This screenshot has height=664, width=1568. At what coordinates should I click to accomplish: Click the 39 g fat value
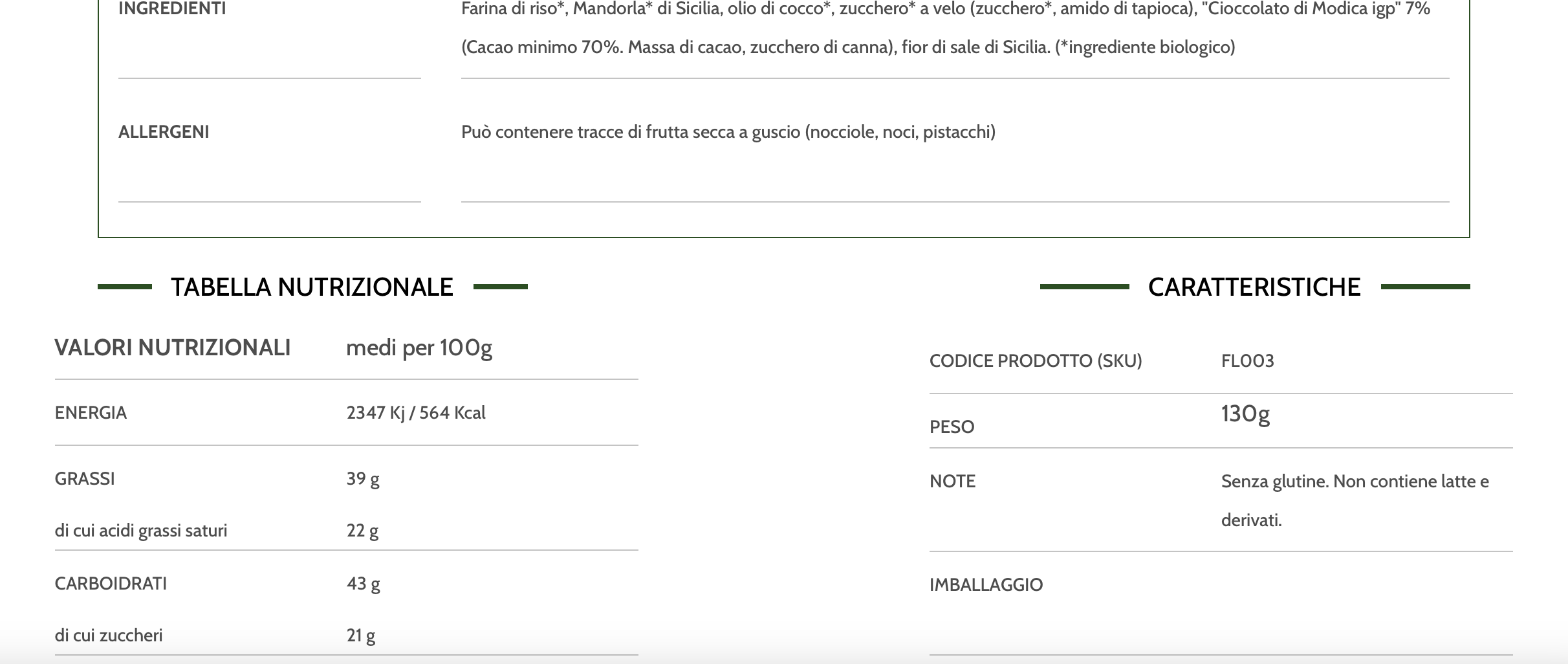pyautogui.click(x=362, y=479)
